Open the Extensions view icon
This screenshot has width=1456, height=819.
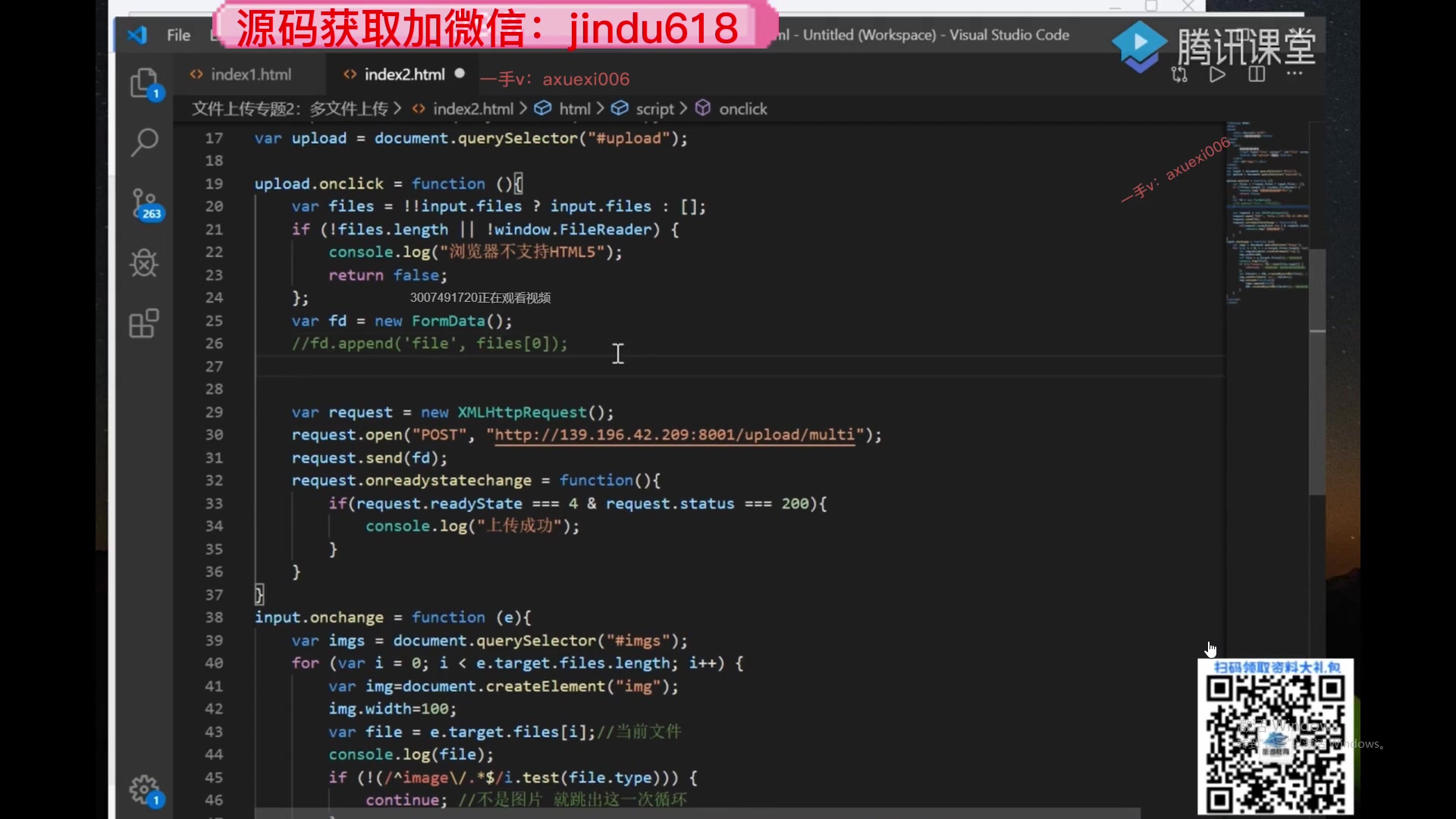tap(144, 323)
